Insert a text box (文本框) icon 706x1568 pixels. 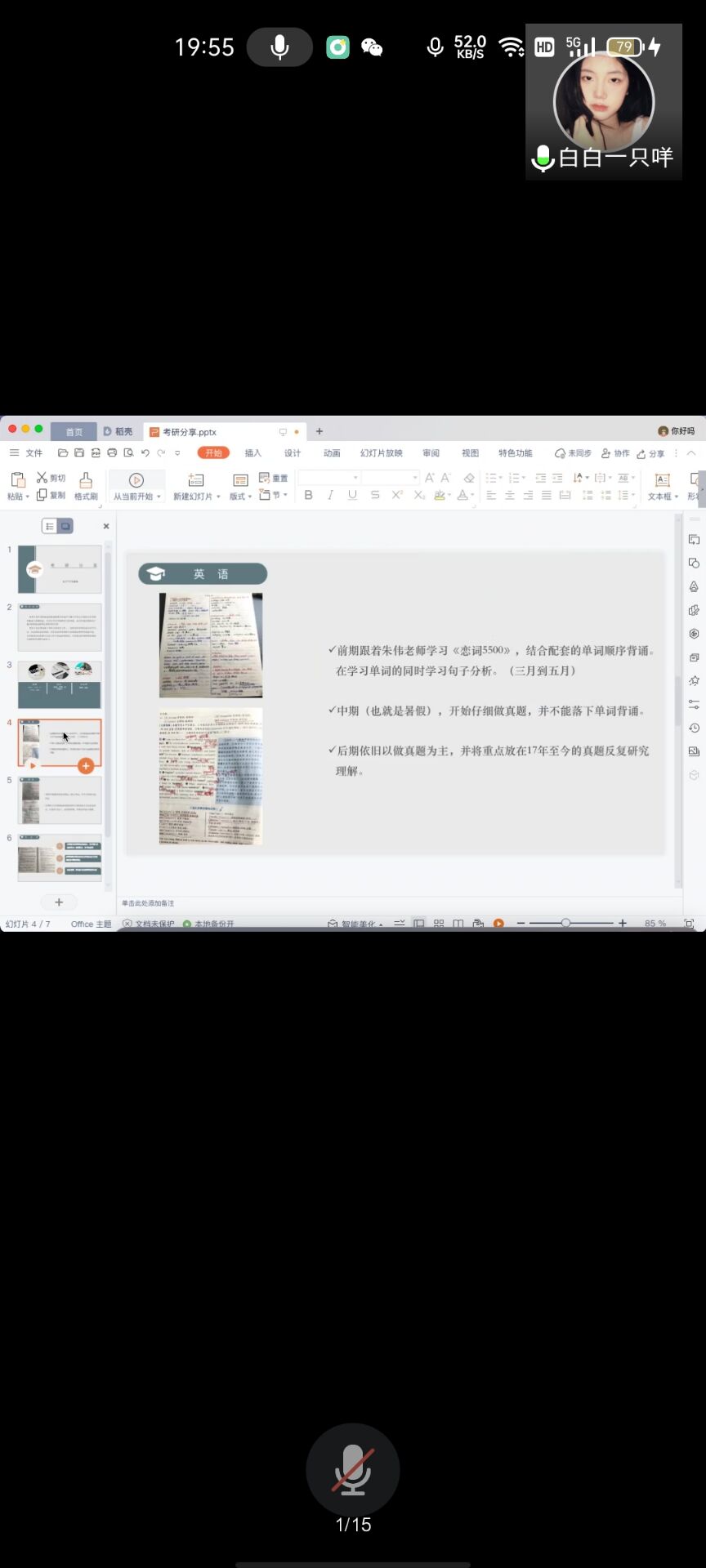(662, 480)
